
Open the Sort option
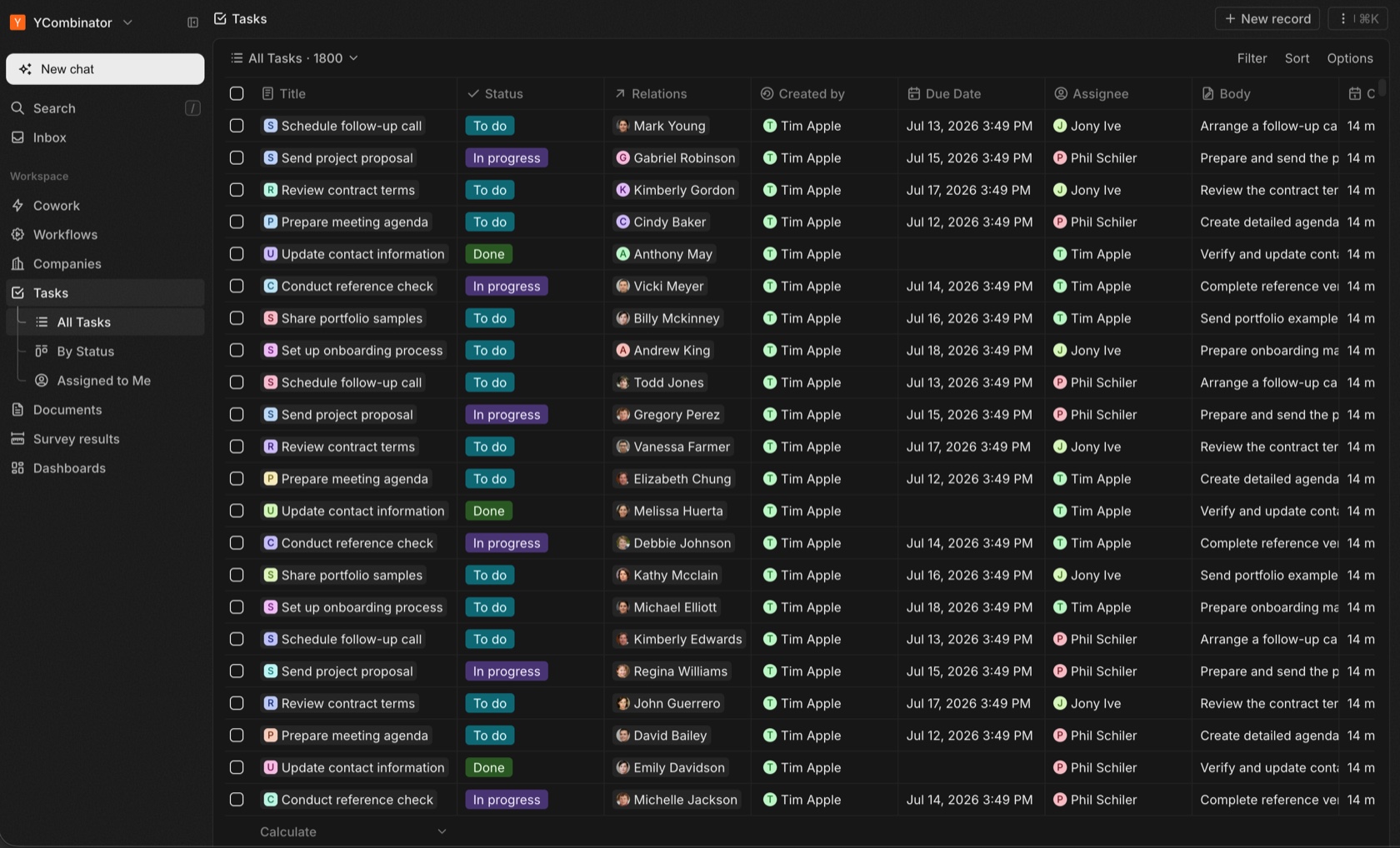pos(1297,58)
